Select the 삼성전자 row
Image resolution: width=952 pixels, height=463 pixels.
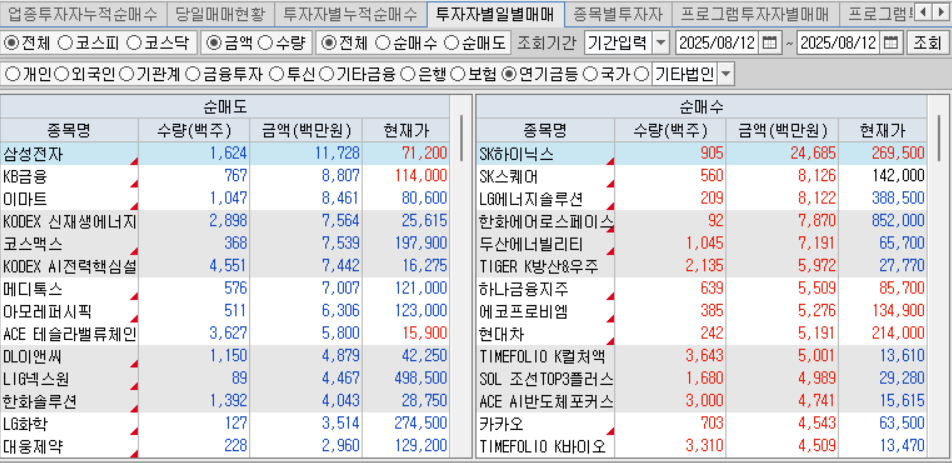225,153
